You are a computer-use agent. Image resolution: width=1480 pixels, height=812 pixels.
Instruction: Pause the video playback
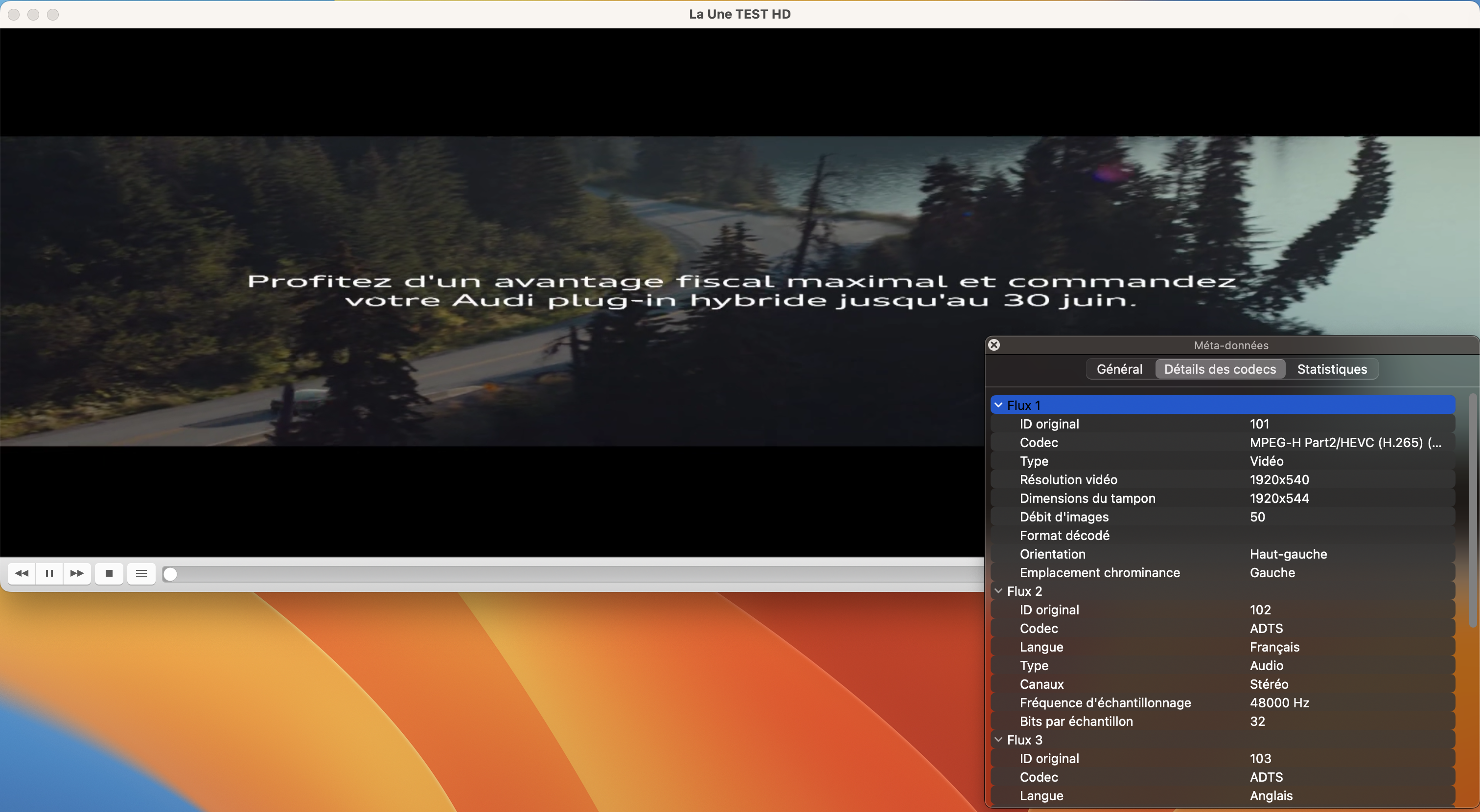(x=49, y=573)
